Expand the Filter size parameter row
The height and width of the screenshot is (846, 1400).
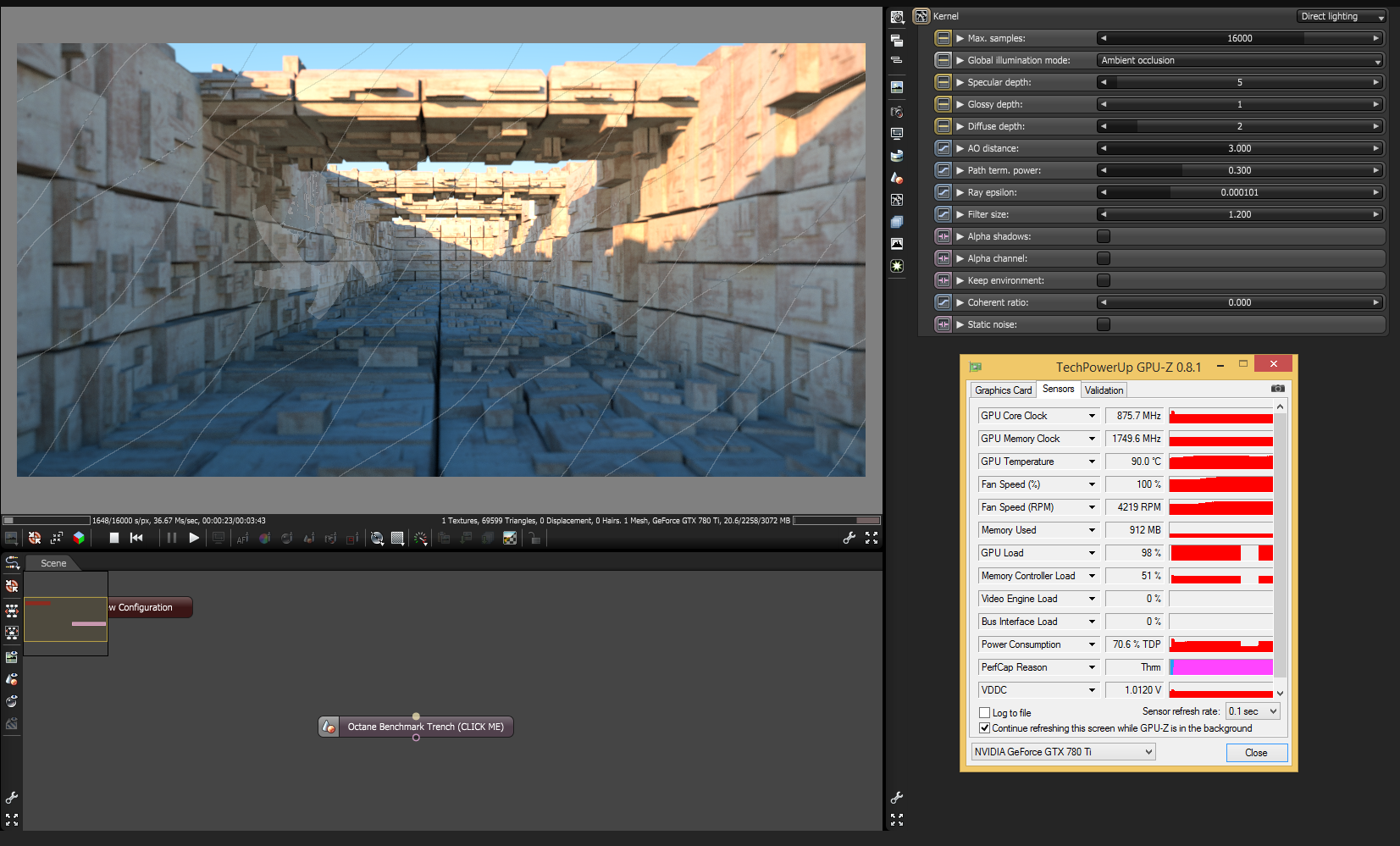(960, 214)
